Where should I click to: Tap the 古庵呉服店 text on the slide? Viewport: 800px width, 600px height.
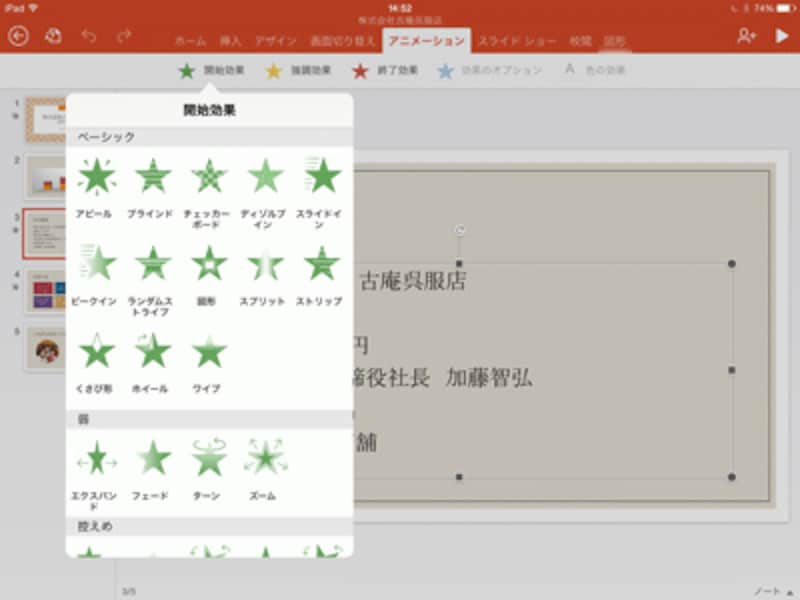413,281
